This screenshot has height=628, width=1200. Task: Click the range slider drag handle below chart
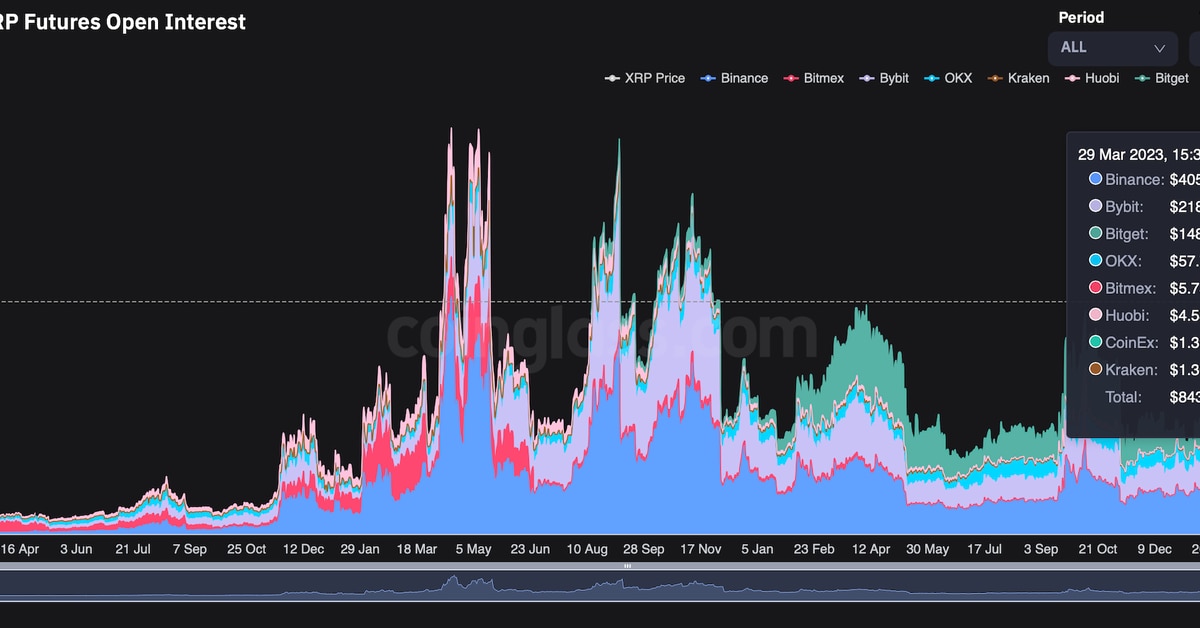point(627,566)
